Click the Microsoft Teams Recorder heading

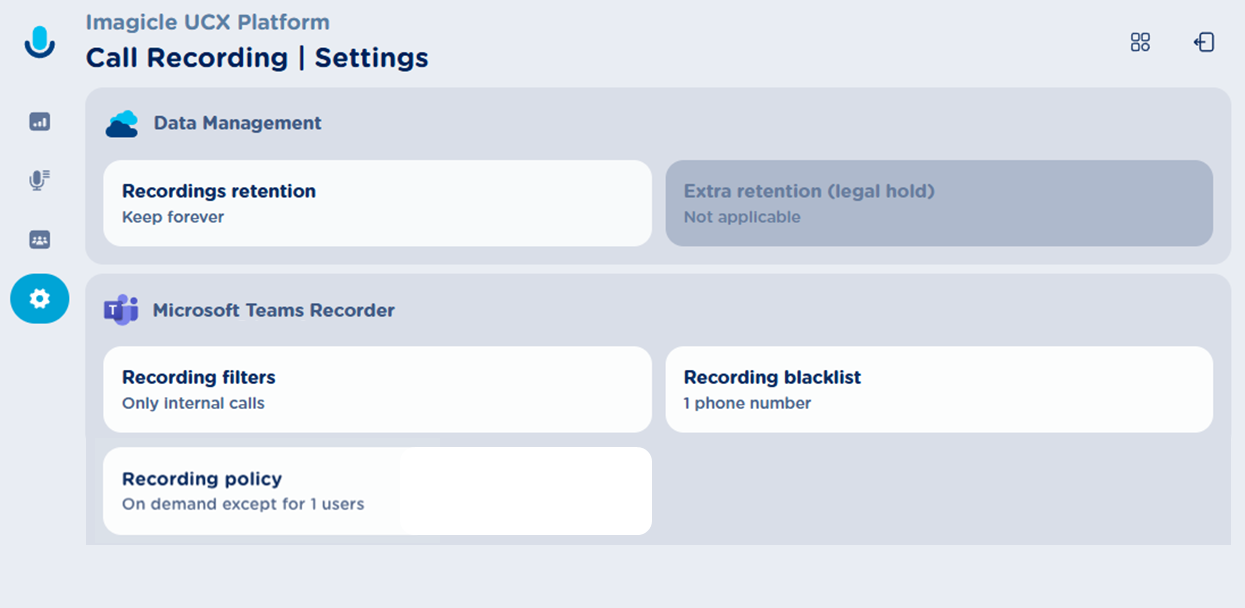(x=273, y=310)
